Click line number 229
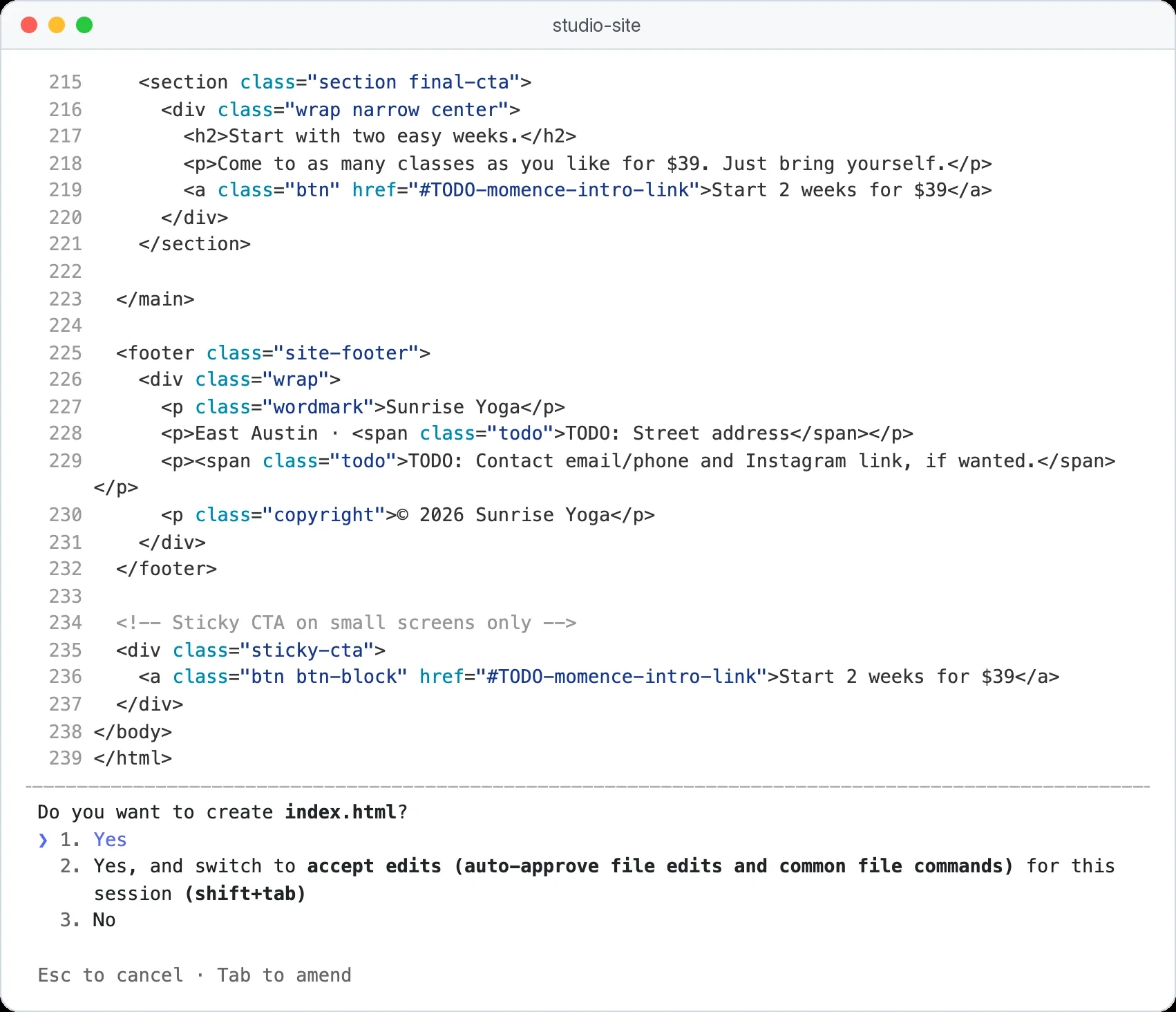 point(65,461)
